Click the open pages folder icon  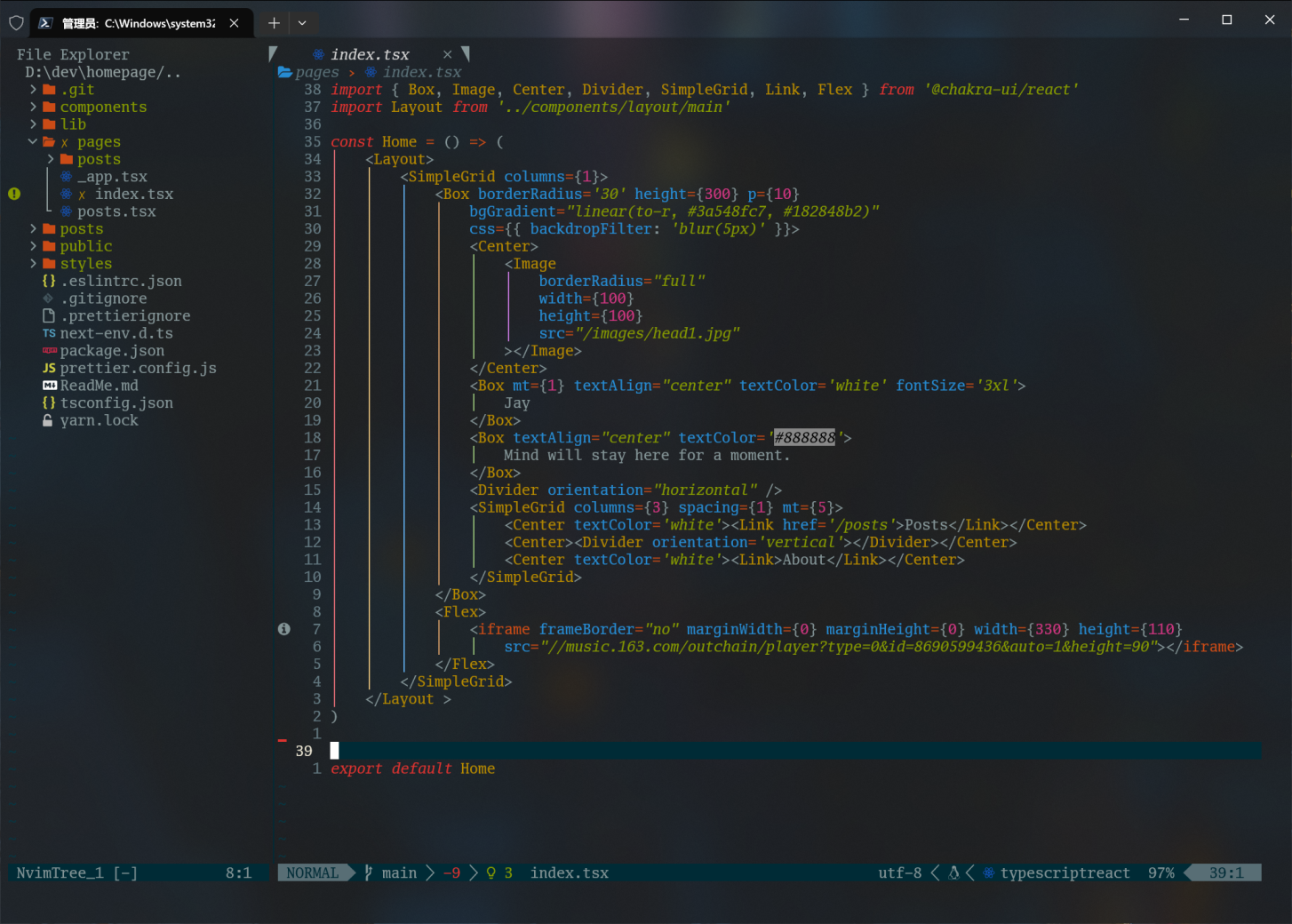49,141
